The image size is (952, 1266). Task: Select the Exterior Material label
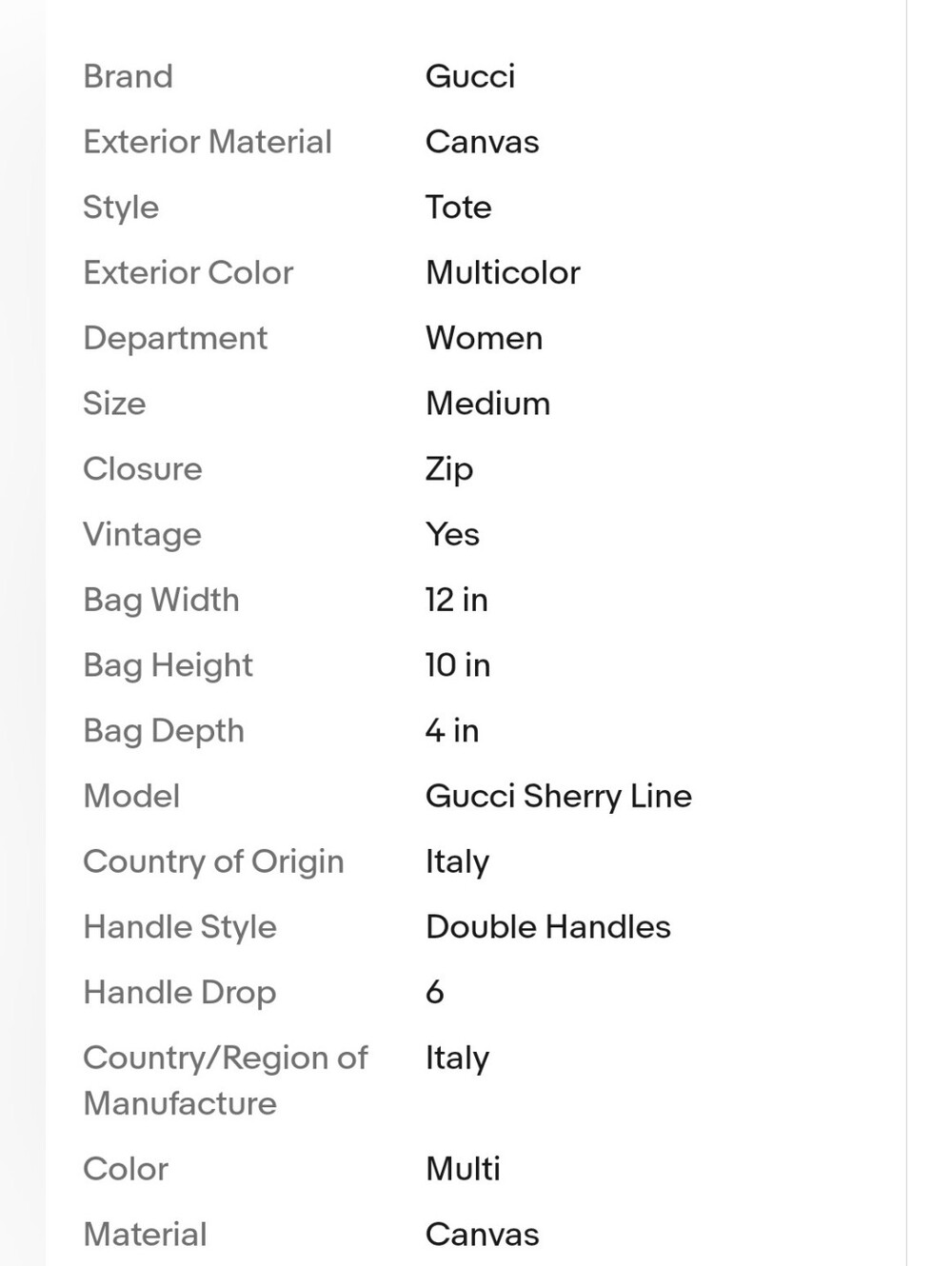pos(208,142)
